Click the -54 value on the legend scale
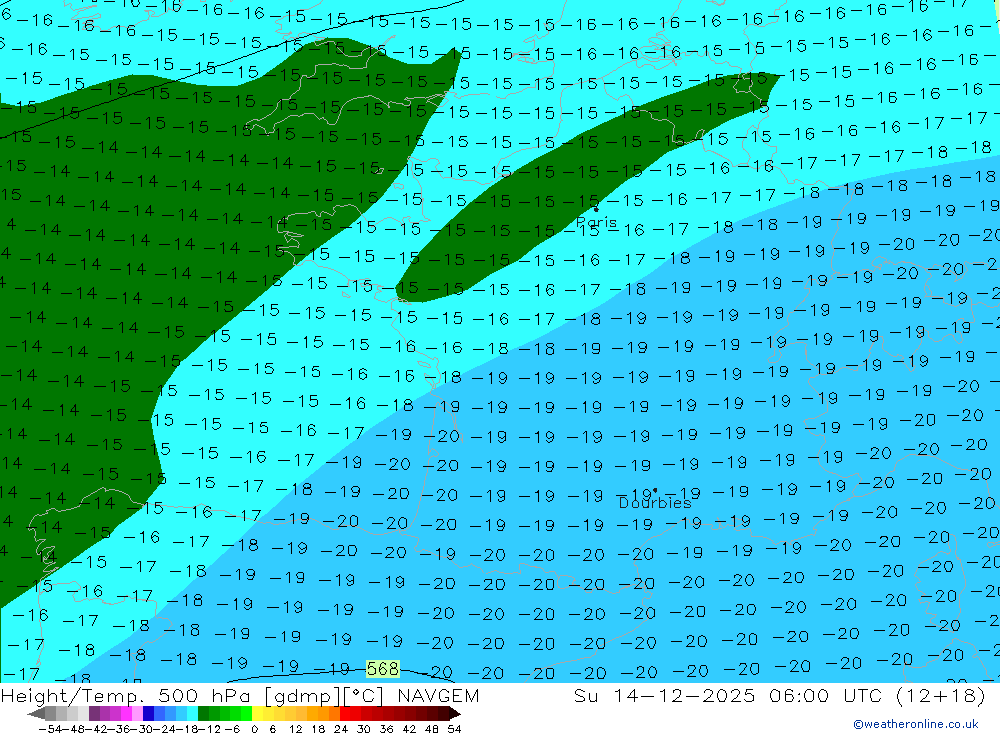Image resolution: width=1000 pixels, height=733 pixels. (50, 729)
